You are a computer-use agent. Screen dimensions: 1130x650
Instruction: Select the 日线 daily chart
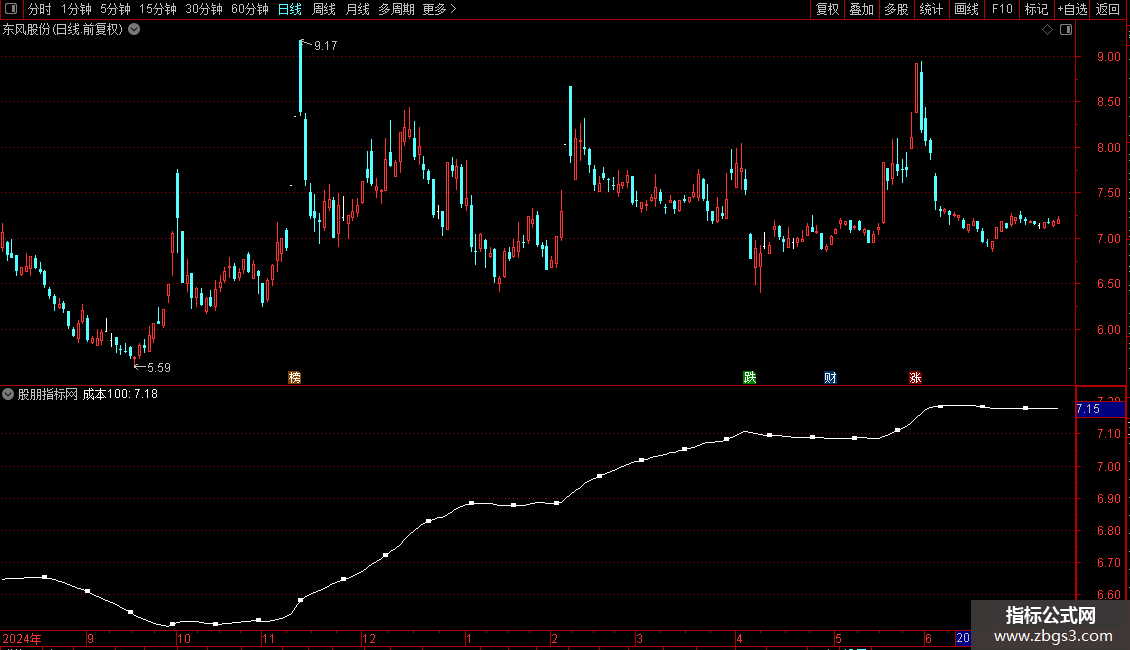[290, 9]
